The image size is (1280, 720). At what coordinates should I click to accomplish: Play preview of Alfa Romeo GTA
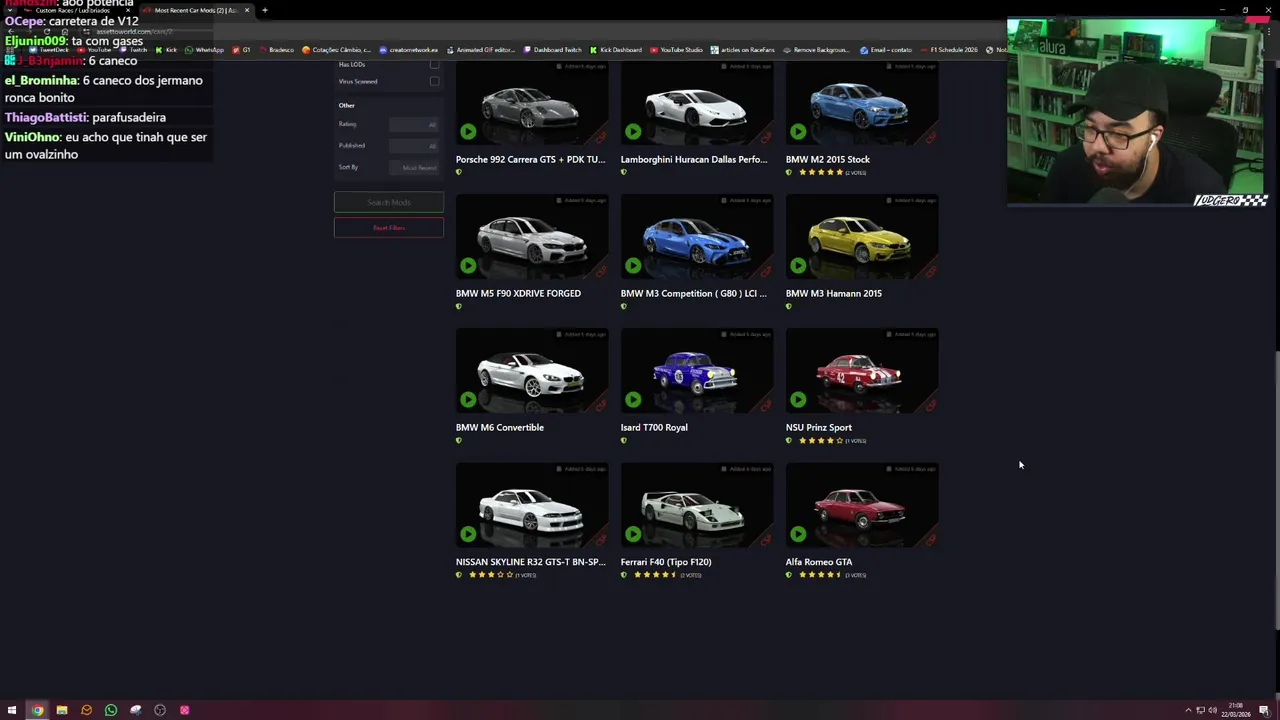(x=798, y=534)
